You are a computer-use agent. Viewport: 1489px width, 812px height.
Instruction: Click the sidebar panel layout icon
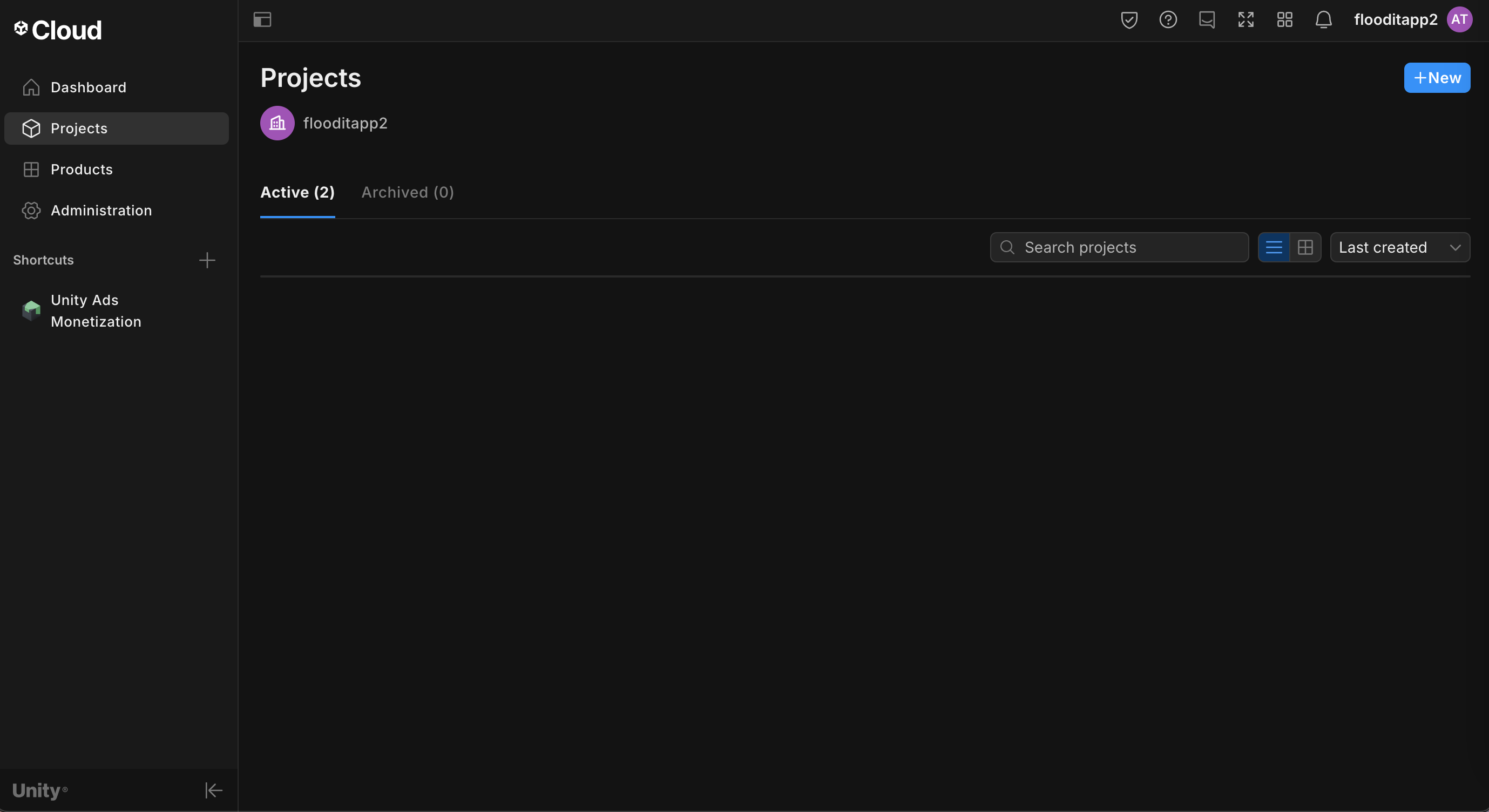point(262,19)
